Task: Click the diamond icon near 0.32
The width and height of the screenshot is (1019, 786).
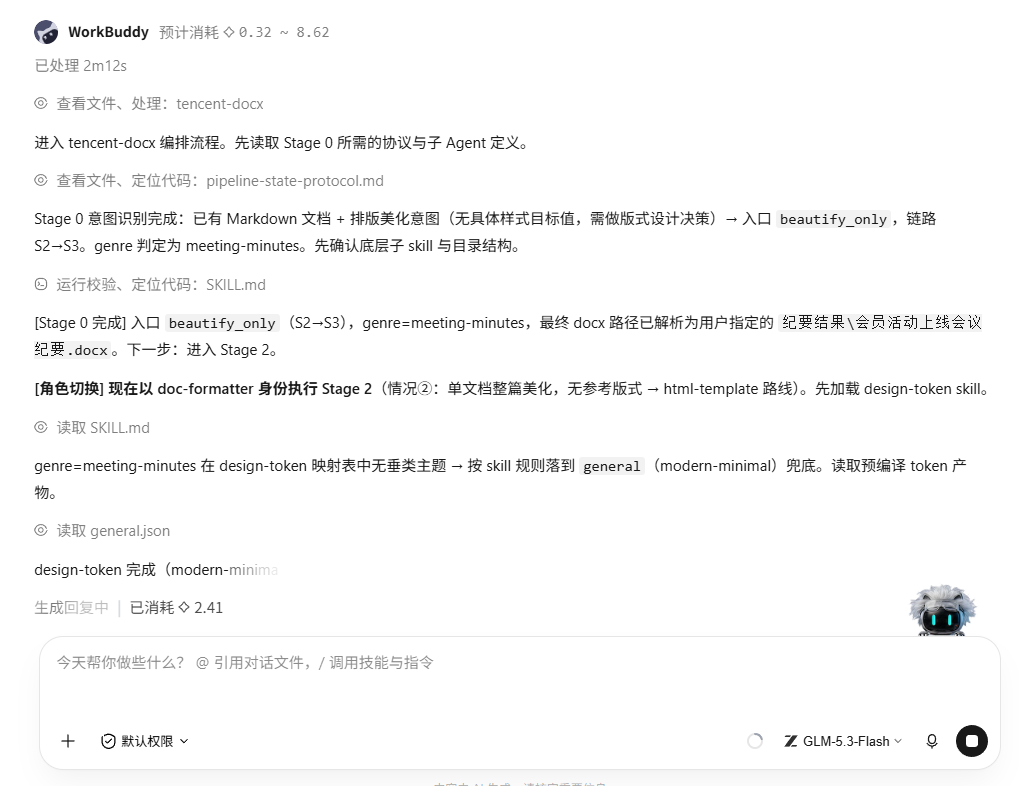Action: [x=229, y=32]
